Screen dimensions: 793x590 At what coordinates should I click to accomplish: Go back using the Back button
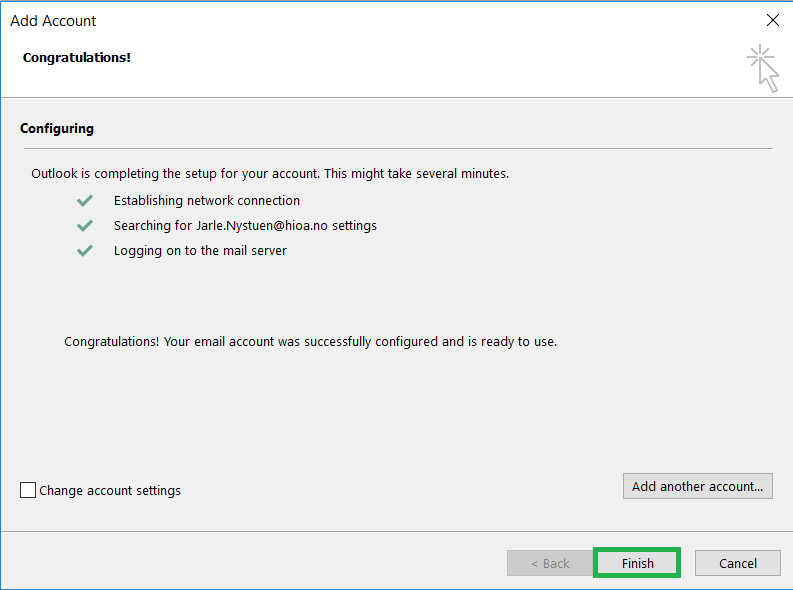(550, 563)
